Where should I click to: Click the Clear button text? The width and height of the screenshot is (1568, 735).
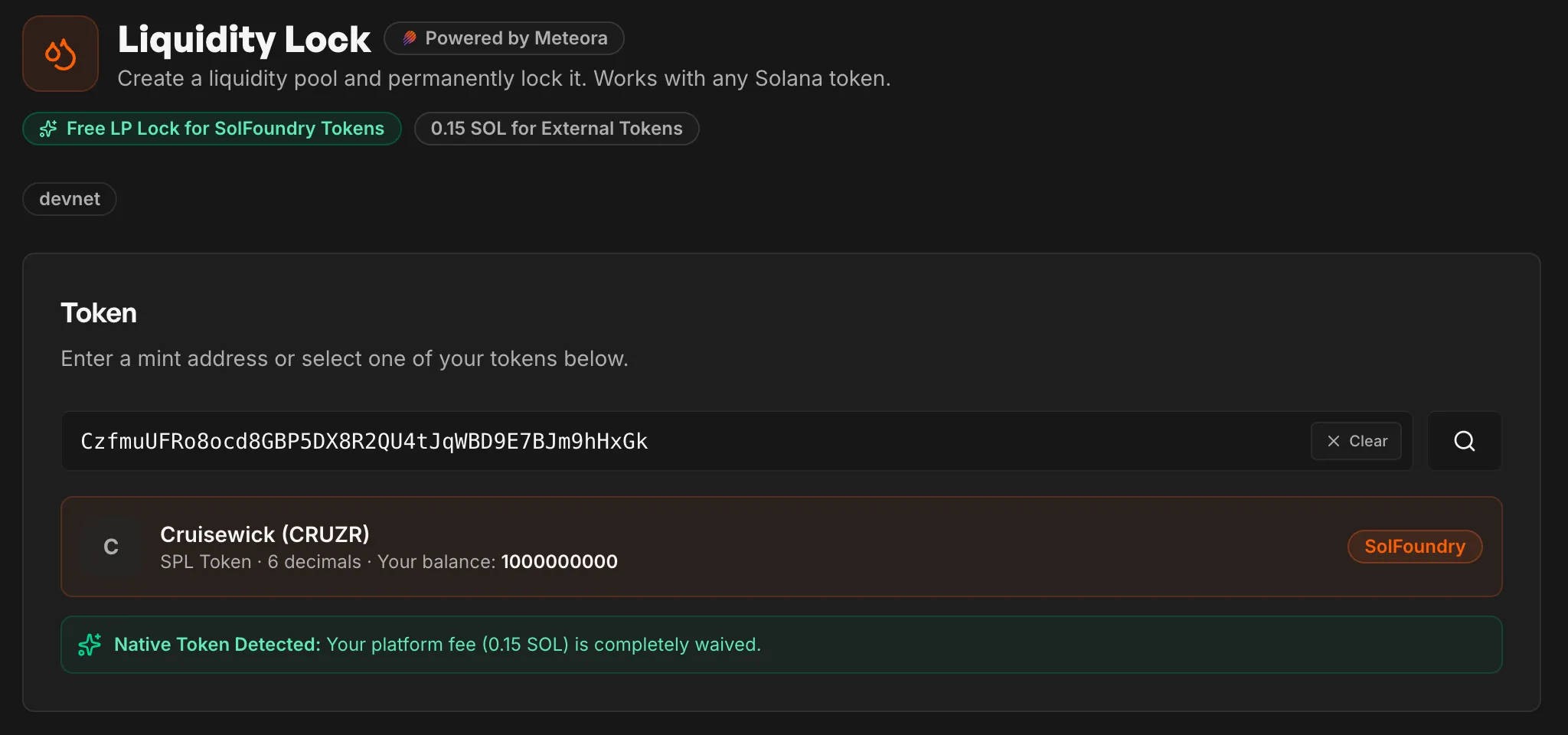(x=1367, y=441)
